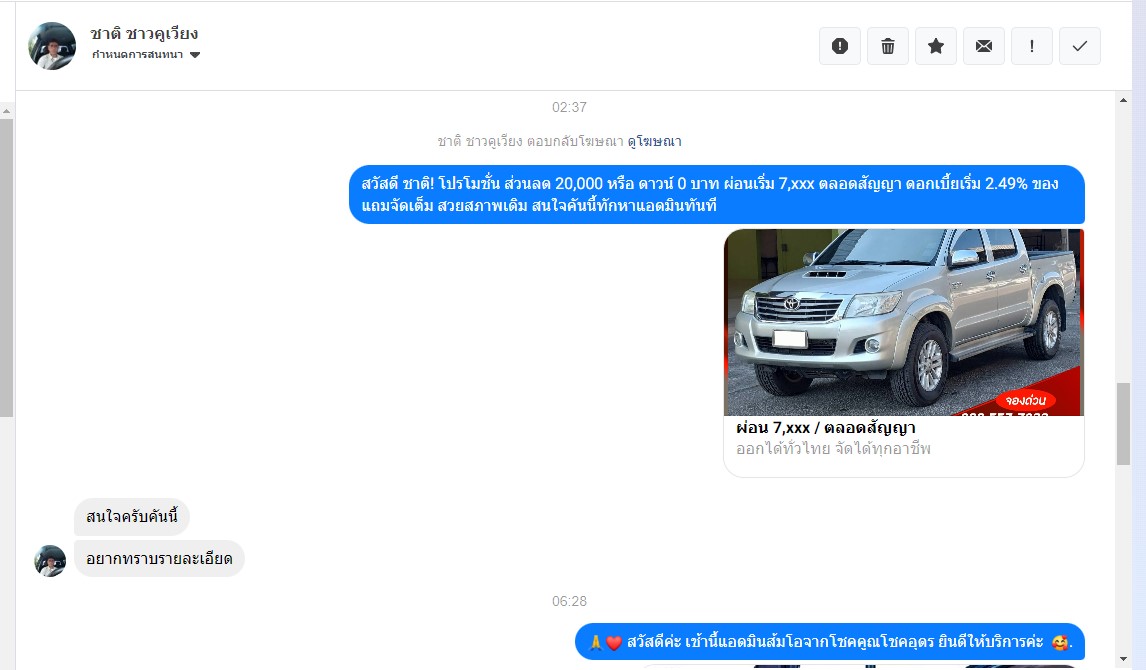This screenshot has width=1146, height=670.
Task: Click timestamp 02:37
Action: (569, 107)
